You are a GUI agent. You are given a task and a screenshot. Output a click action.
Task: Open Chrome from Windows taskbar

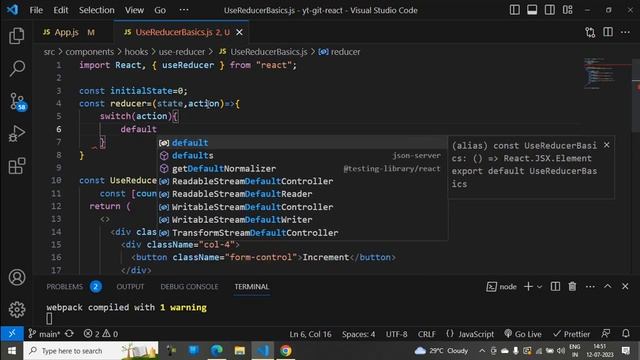[286, 351]
